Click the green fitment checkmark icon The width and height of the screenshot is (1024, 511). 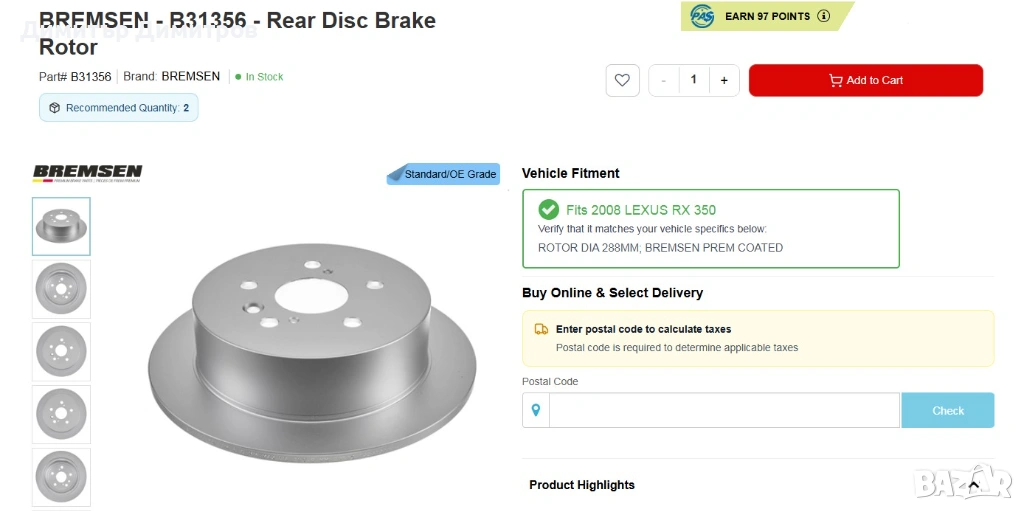(x=549, y=210)
